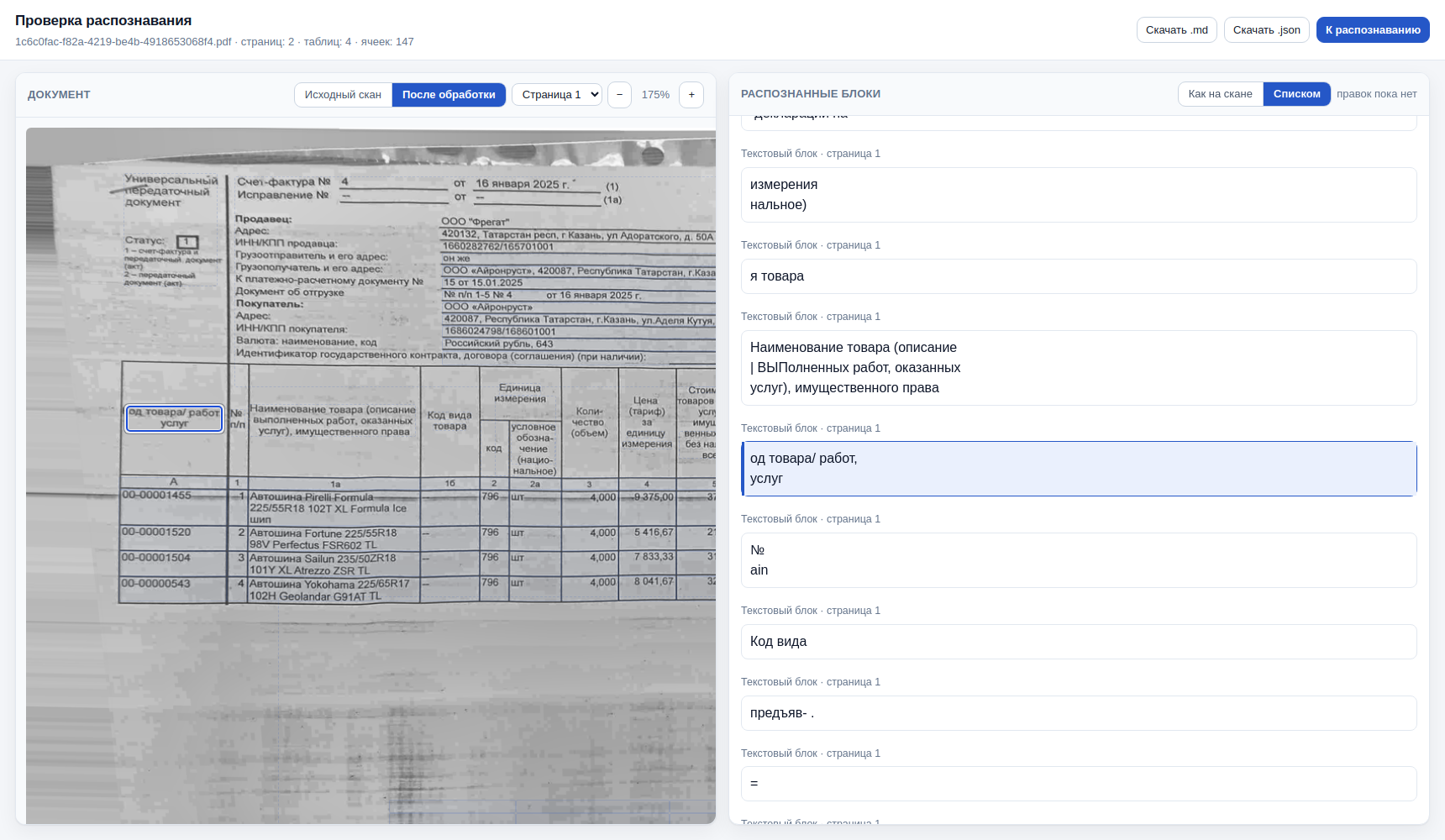Select the '№ ain' text block
This screenshot has width=1445, height=840.
(1079, 560)
